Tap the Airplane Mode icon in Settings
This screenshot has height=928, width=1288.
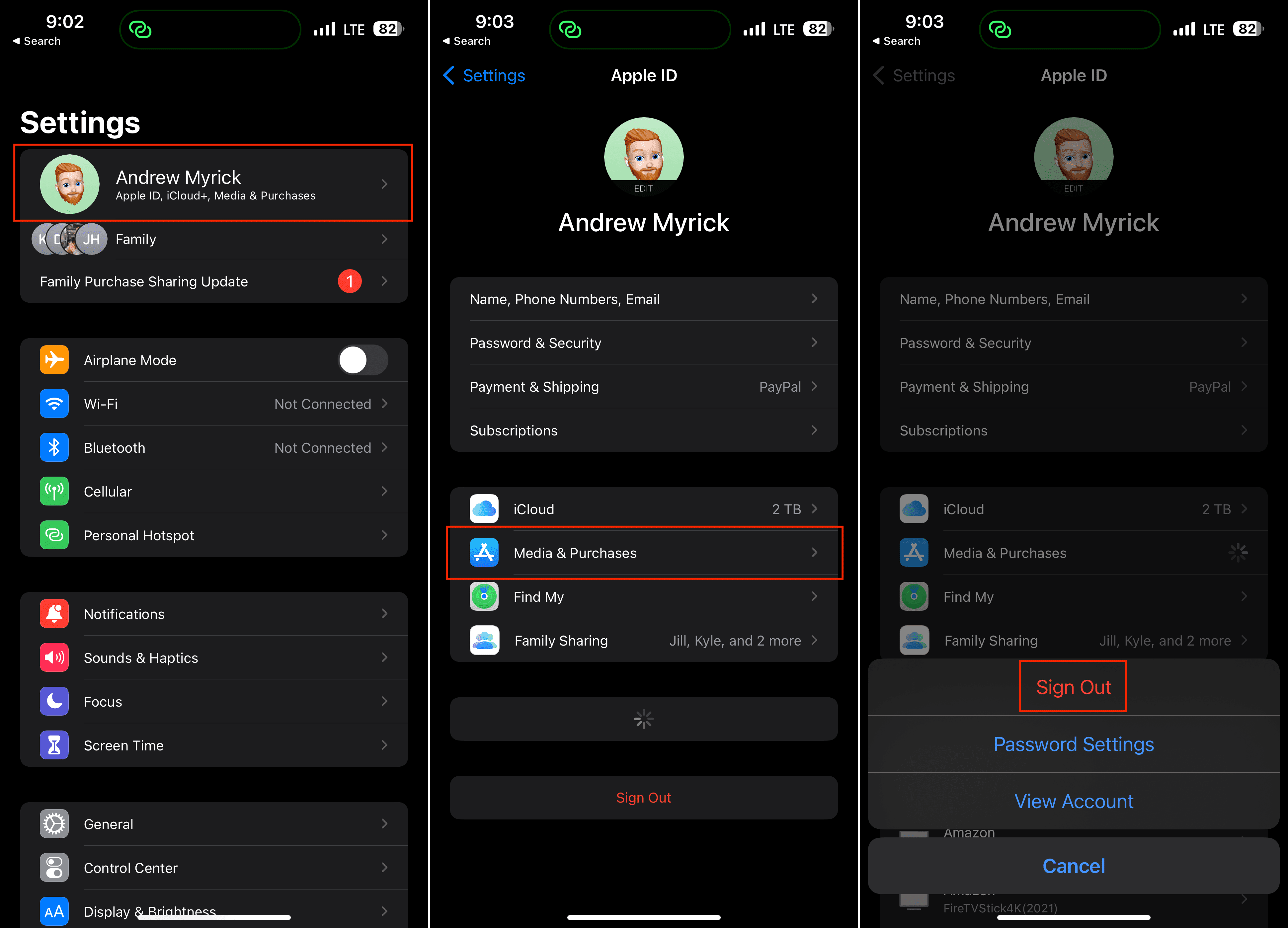click(54, 359)
